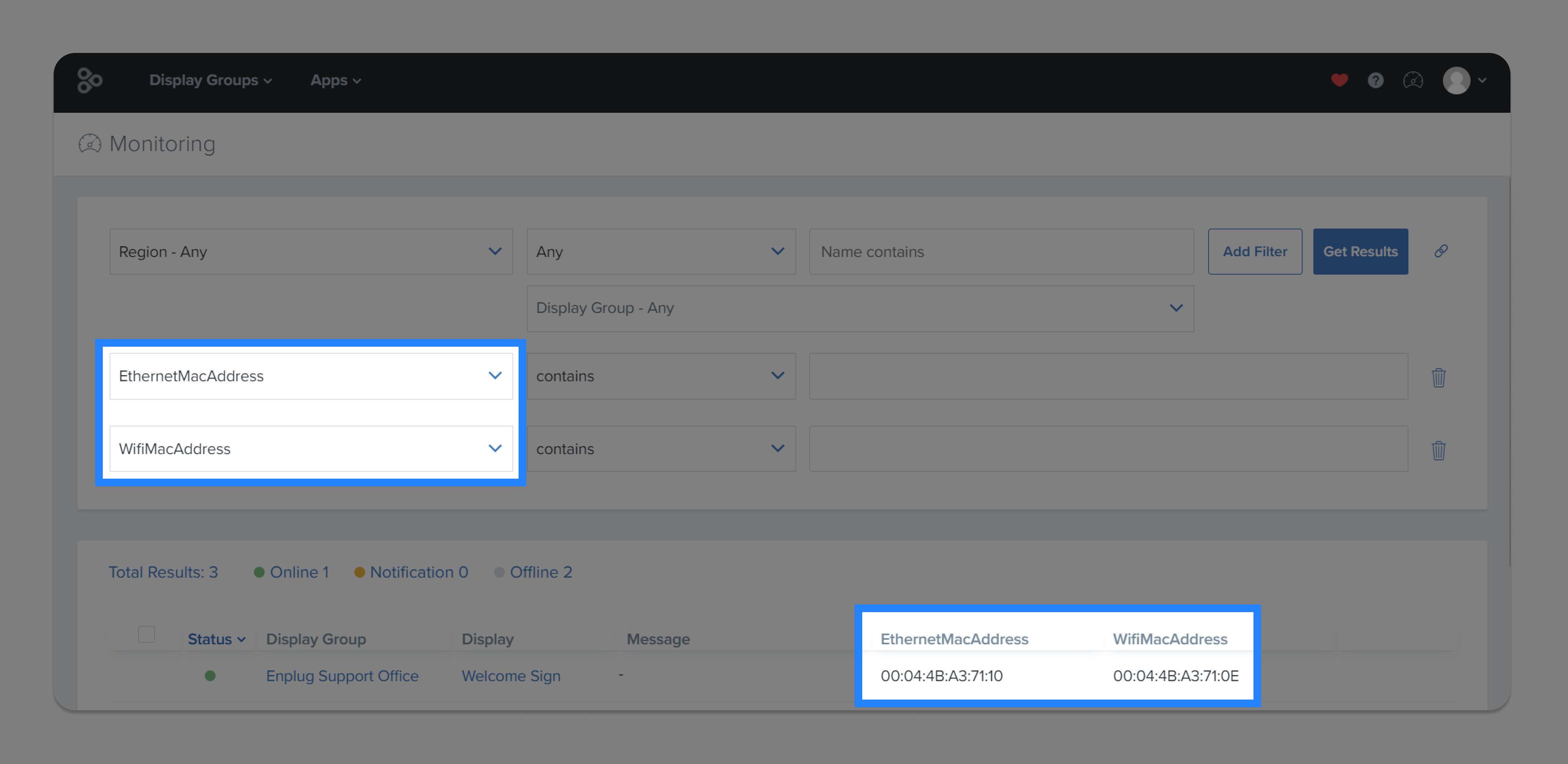Screen dimensions: 1568x764
Task: Open the favorites heart icon
Action: 1339,81
